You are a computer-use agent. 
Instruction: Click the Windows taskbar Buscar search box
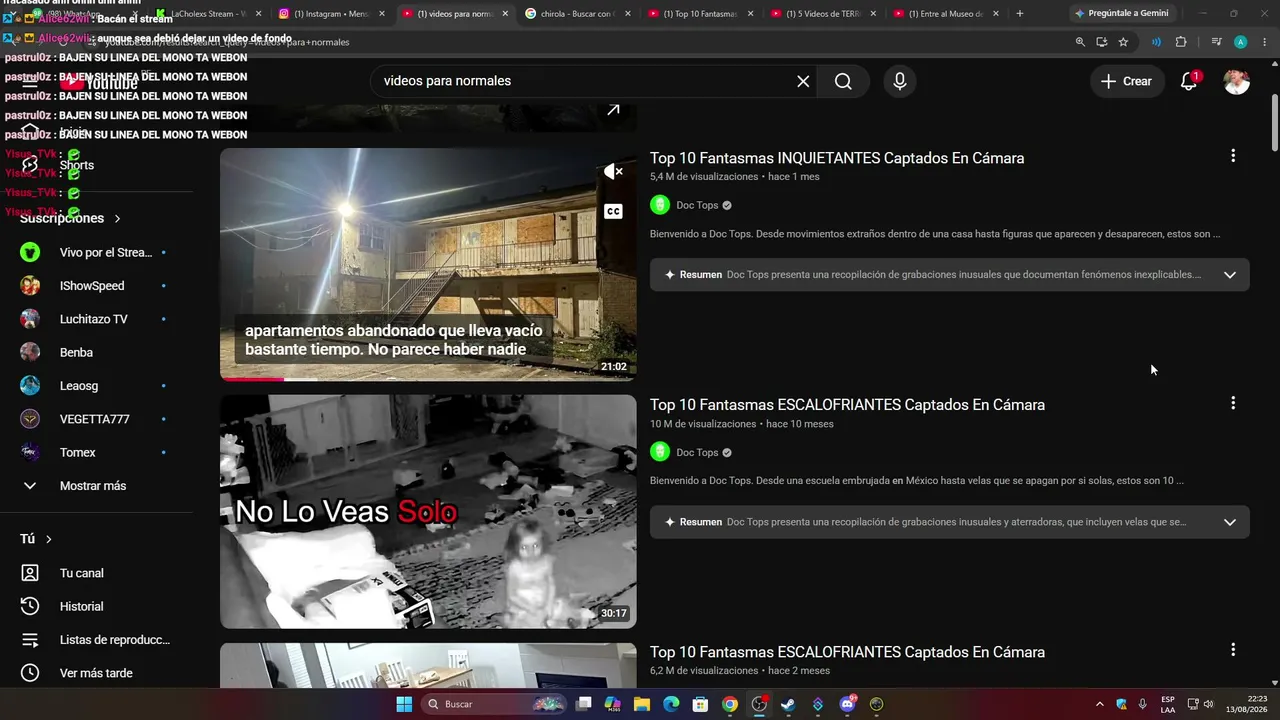click(495, 704)
